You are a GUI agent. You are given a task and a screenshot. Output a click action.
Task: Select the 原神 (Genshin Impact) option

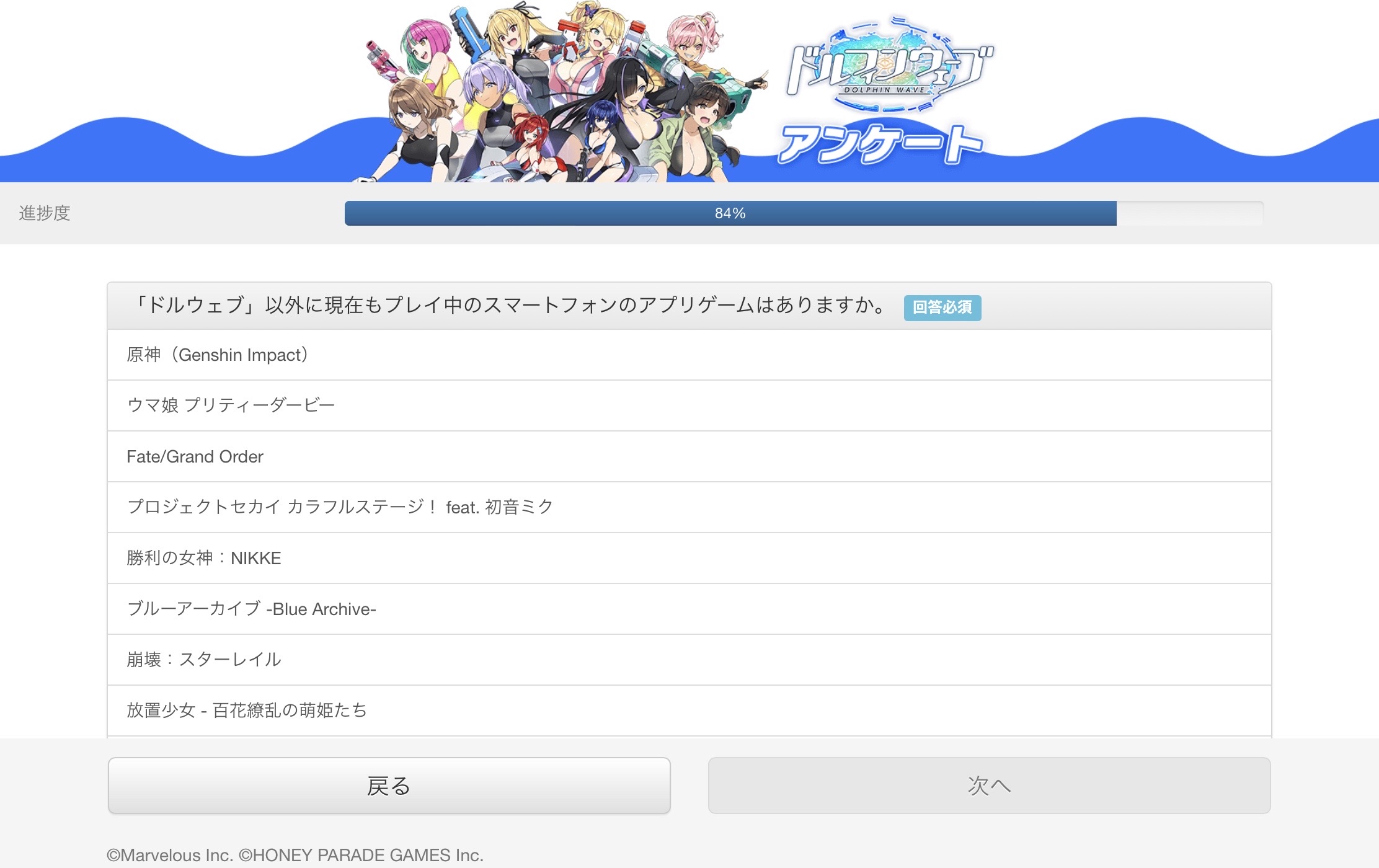[x=689, y=355]
